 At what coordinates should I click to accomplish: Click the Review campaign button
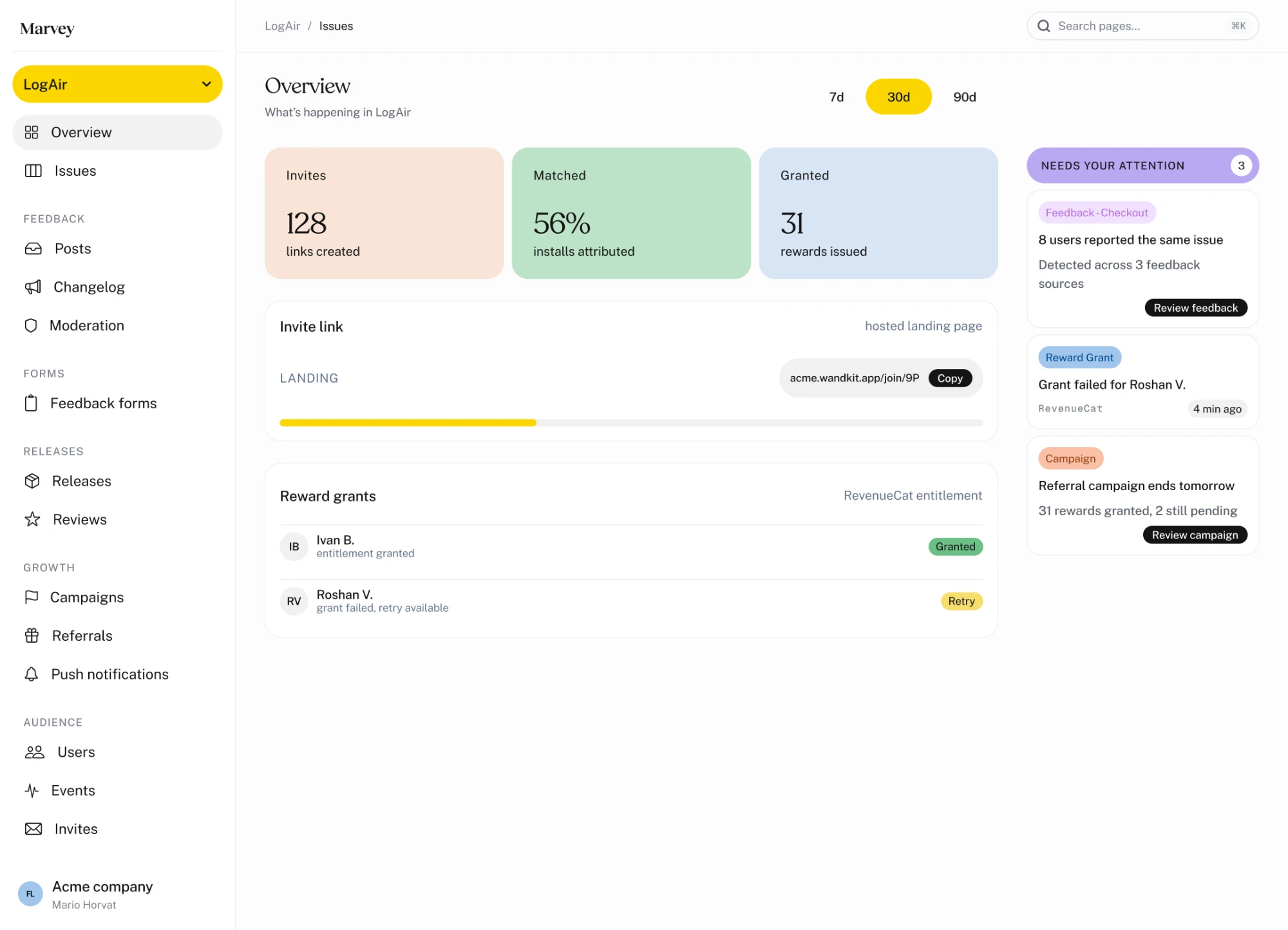1195,535
